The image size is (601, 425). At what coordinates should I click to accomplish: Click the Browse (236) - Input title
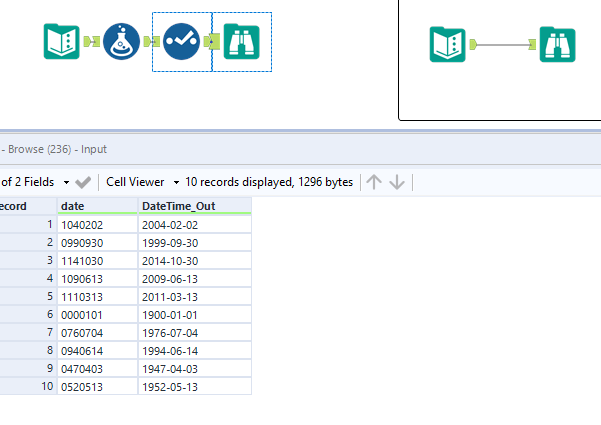pyautogui.click(x=57, y=149)
